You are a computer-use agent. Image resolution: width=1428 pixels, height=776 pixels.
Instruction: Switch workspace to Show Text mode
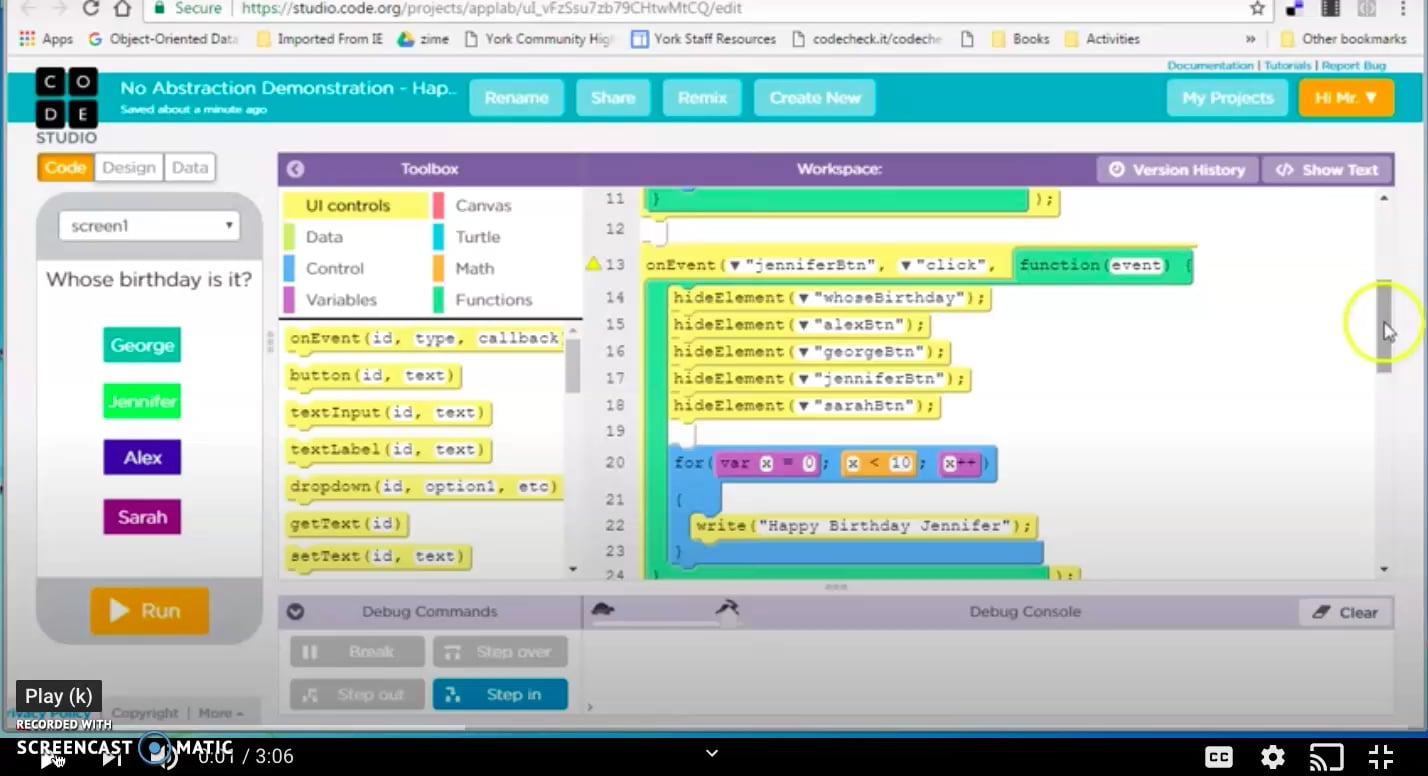pos(1327,170)
